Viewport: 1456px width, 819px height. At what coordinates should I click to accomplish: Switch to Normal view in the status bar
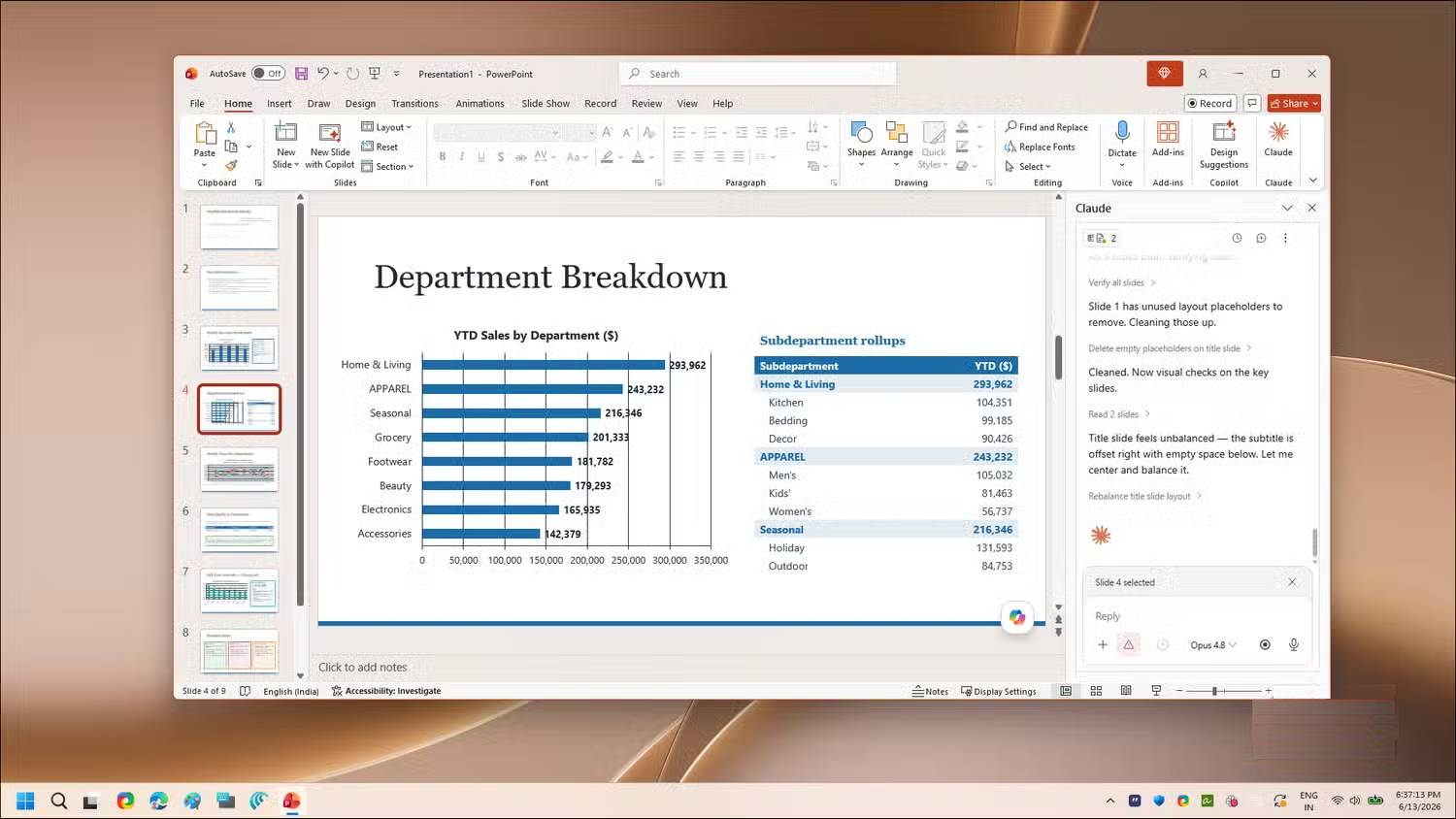click(1066, 691)
